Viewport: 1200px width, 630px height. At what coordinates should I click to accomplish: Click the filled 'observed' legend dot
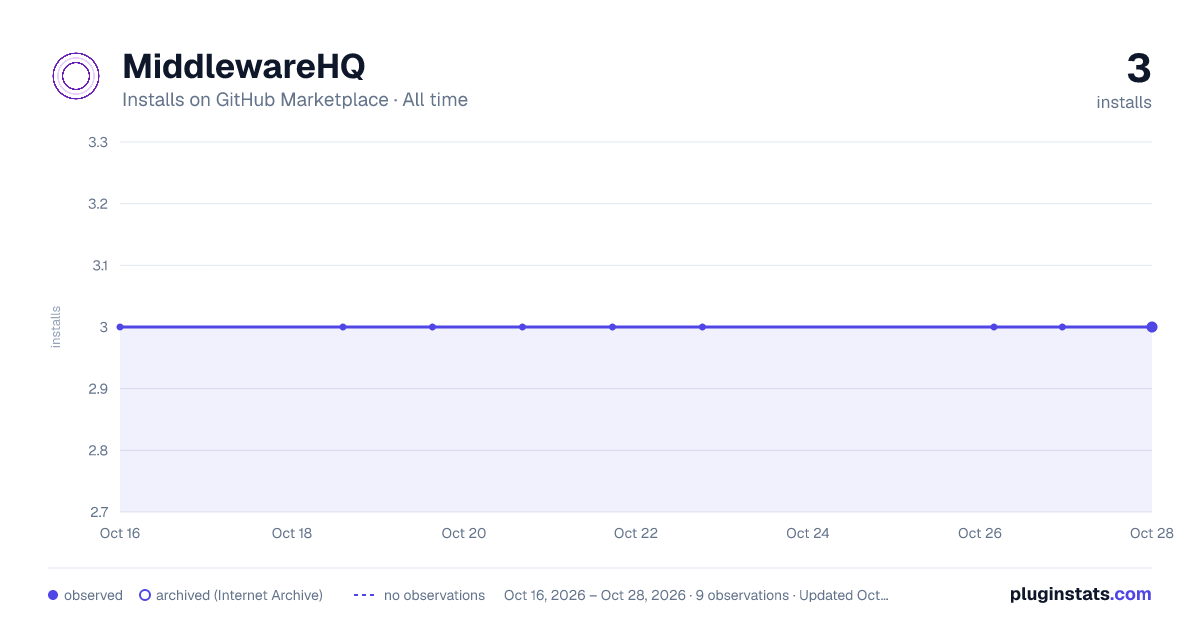tap(53, 595)
